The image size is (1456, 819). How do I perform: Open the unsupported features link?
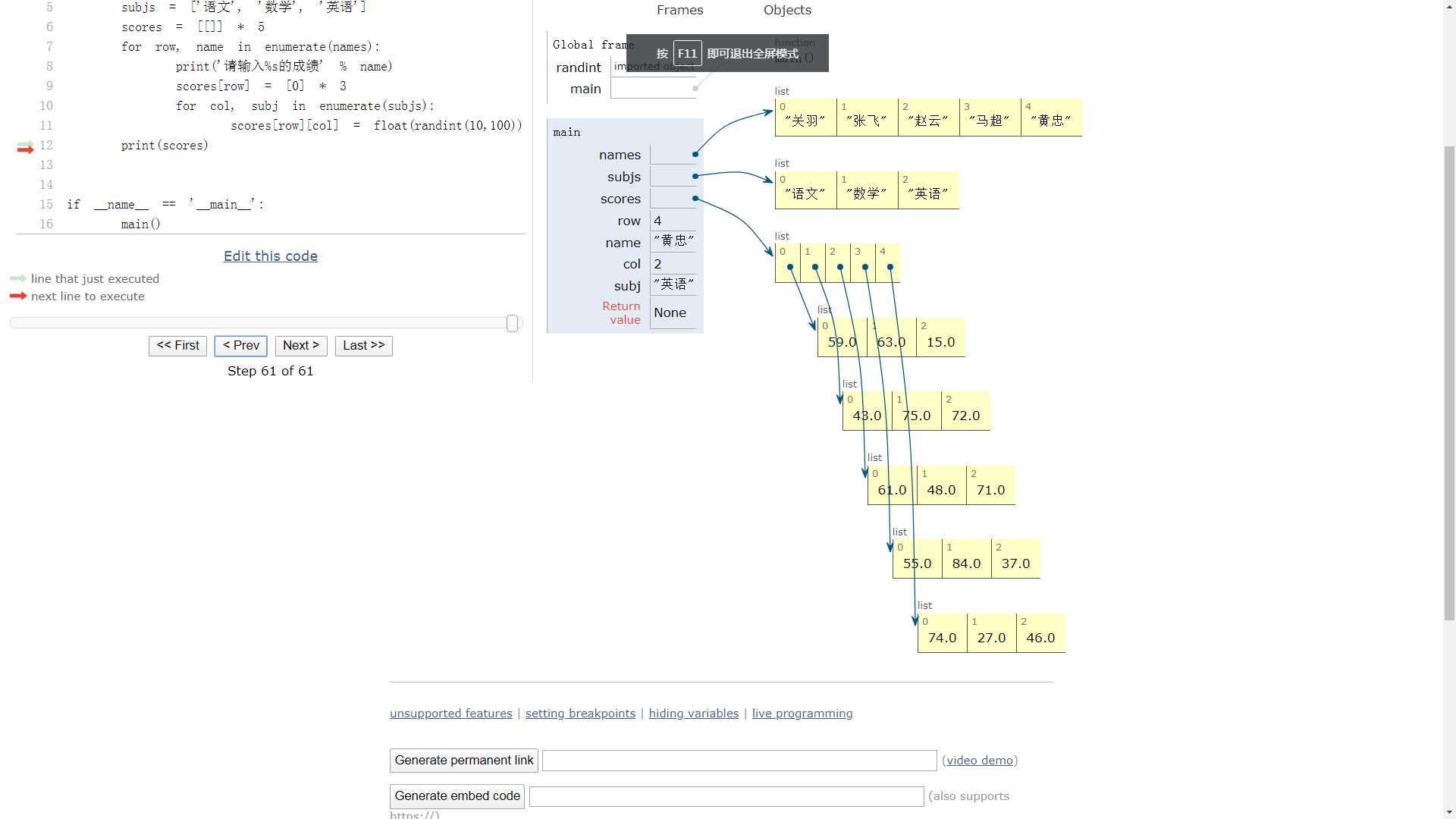tap(451, 714)
